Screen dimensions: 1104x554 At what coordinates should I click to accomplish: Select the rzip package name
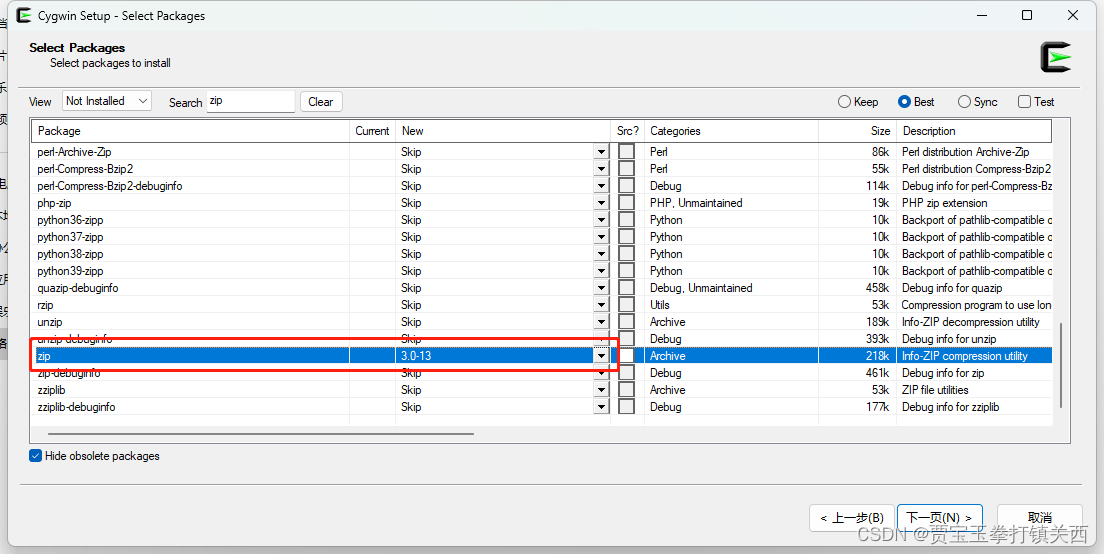pyautogui.click(x=45, y=305)
